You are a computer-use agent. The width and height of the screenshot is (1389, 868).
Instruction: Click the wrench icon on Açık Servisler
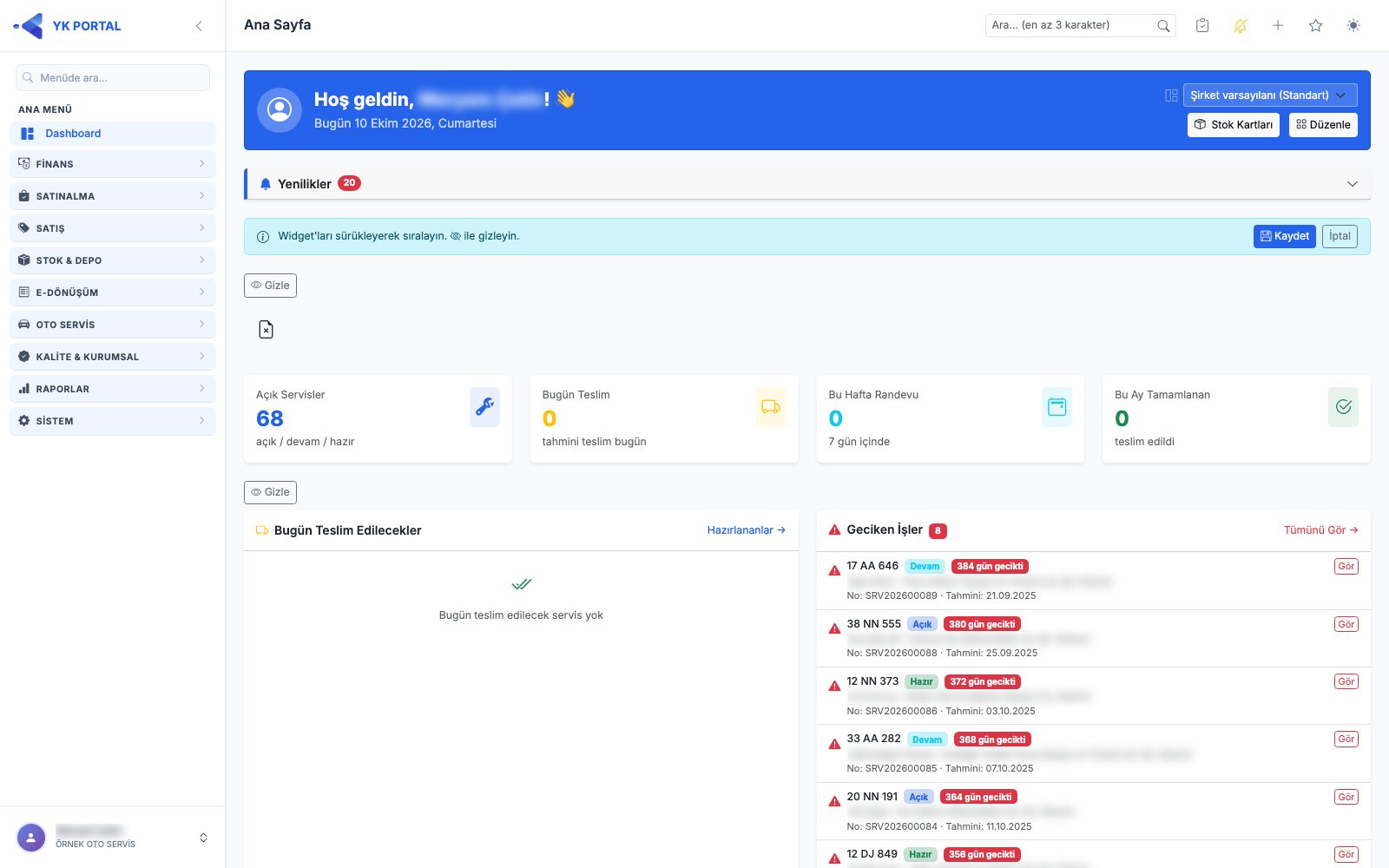(484, 407)
